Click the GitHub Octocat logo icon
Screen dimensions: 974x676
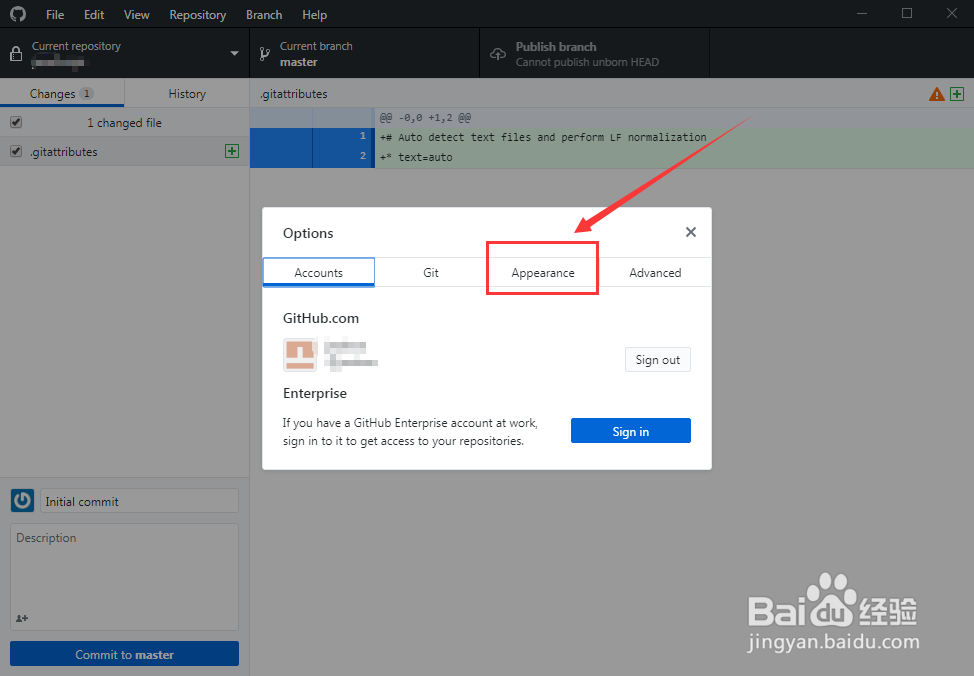pos(18,14)
